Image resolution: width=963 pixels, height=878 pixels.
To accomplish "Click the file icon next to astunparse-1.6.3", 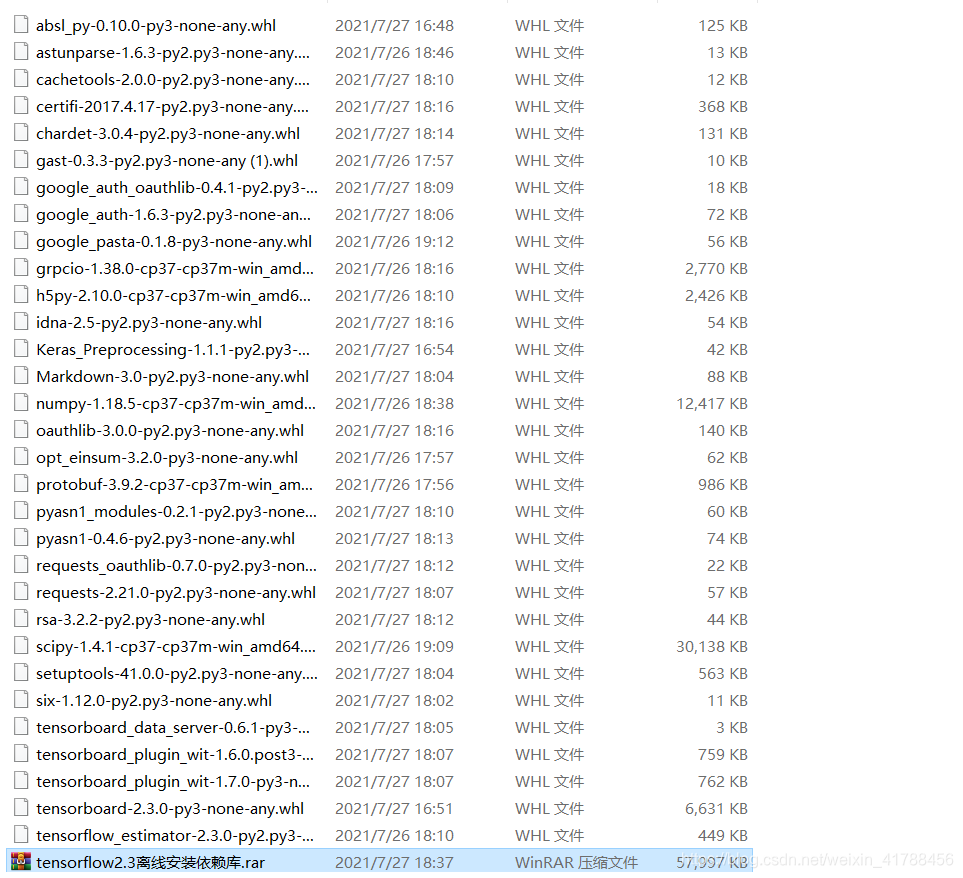I will click(21, 52).
